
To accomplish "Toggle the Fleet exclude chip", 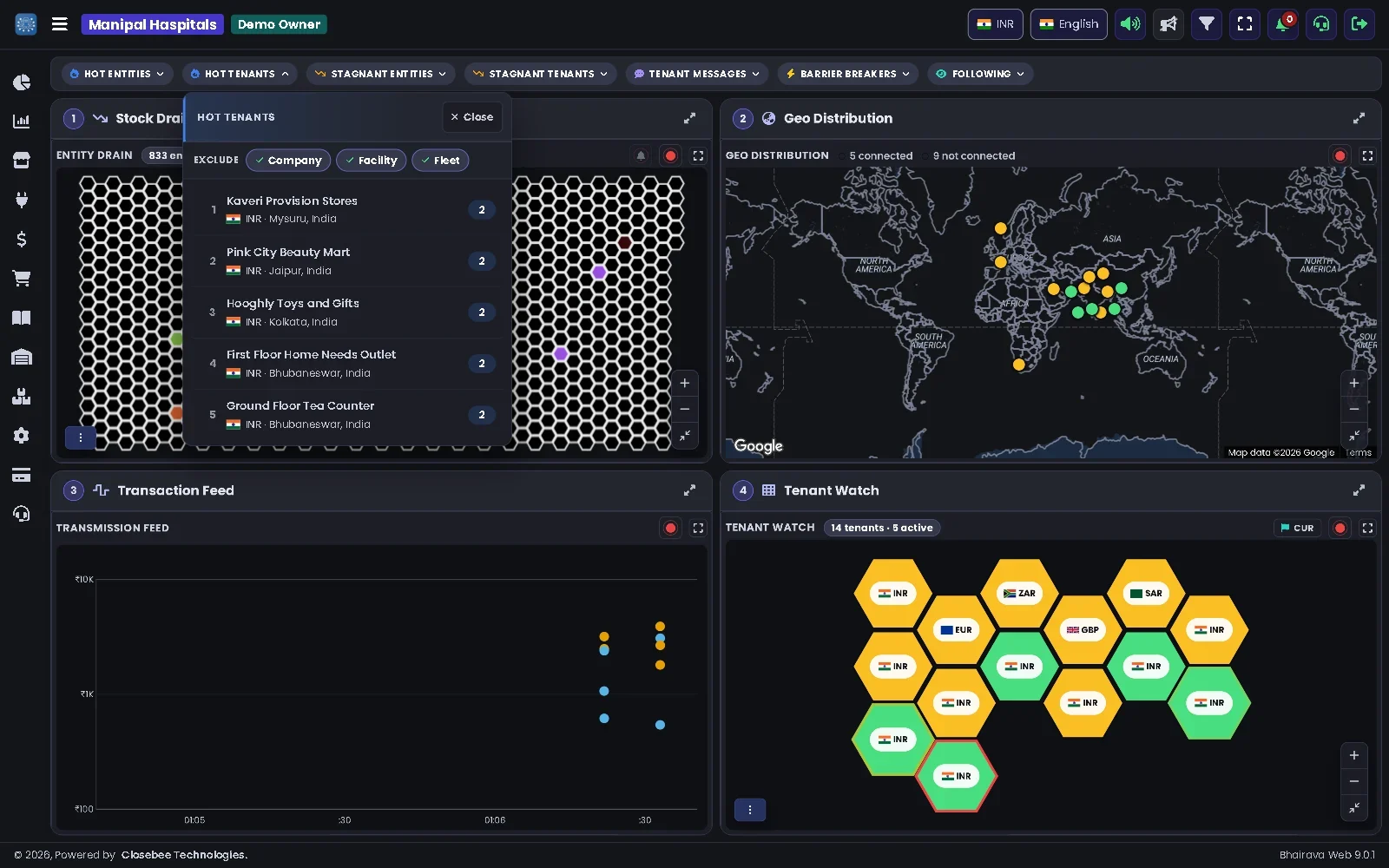I will (440, 161).
